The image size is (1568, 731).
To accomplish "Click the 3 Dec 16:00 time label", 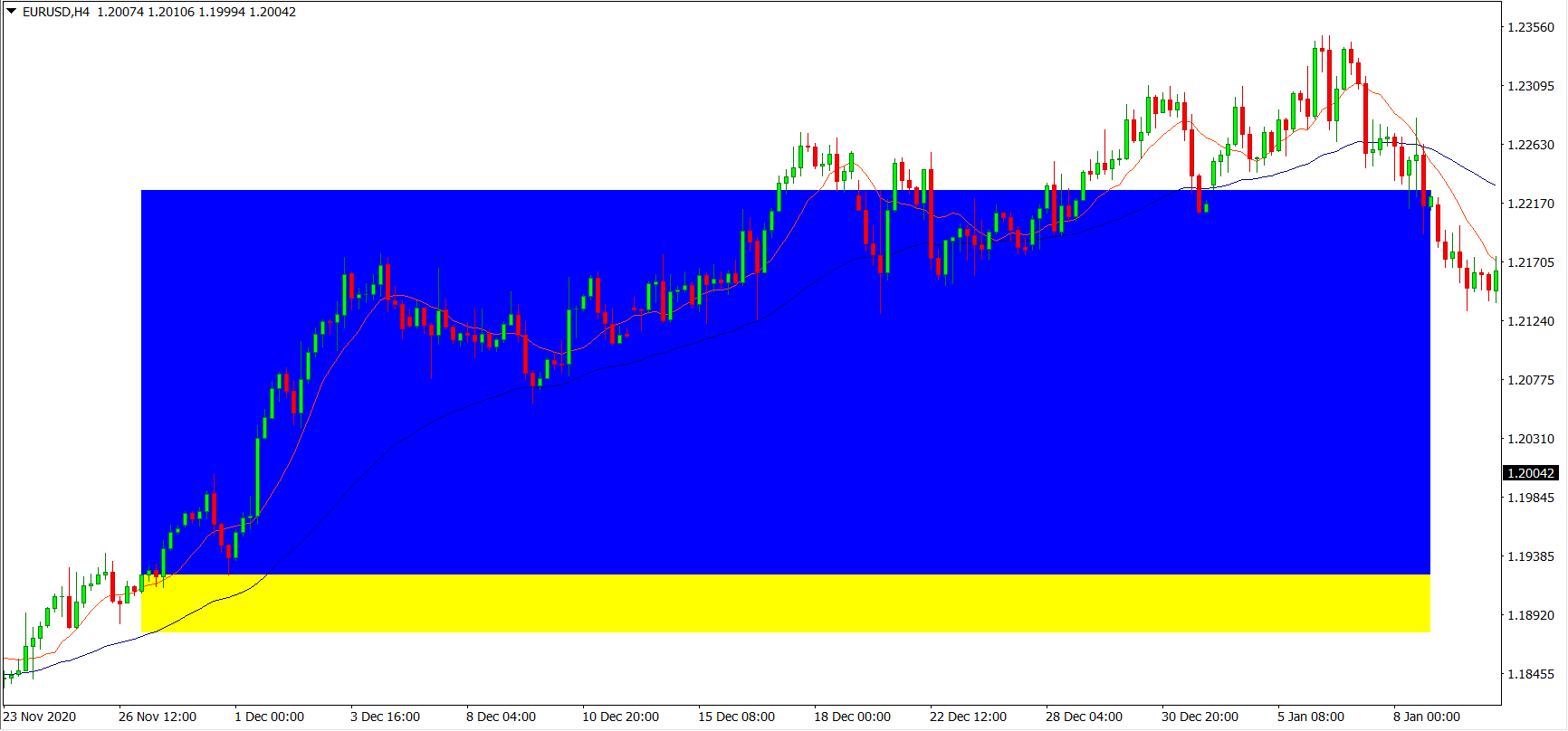I will (x=386, y=717).
